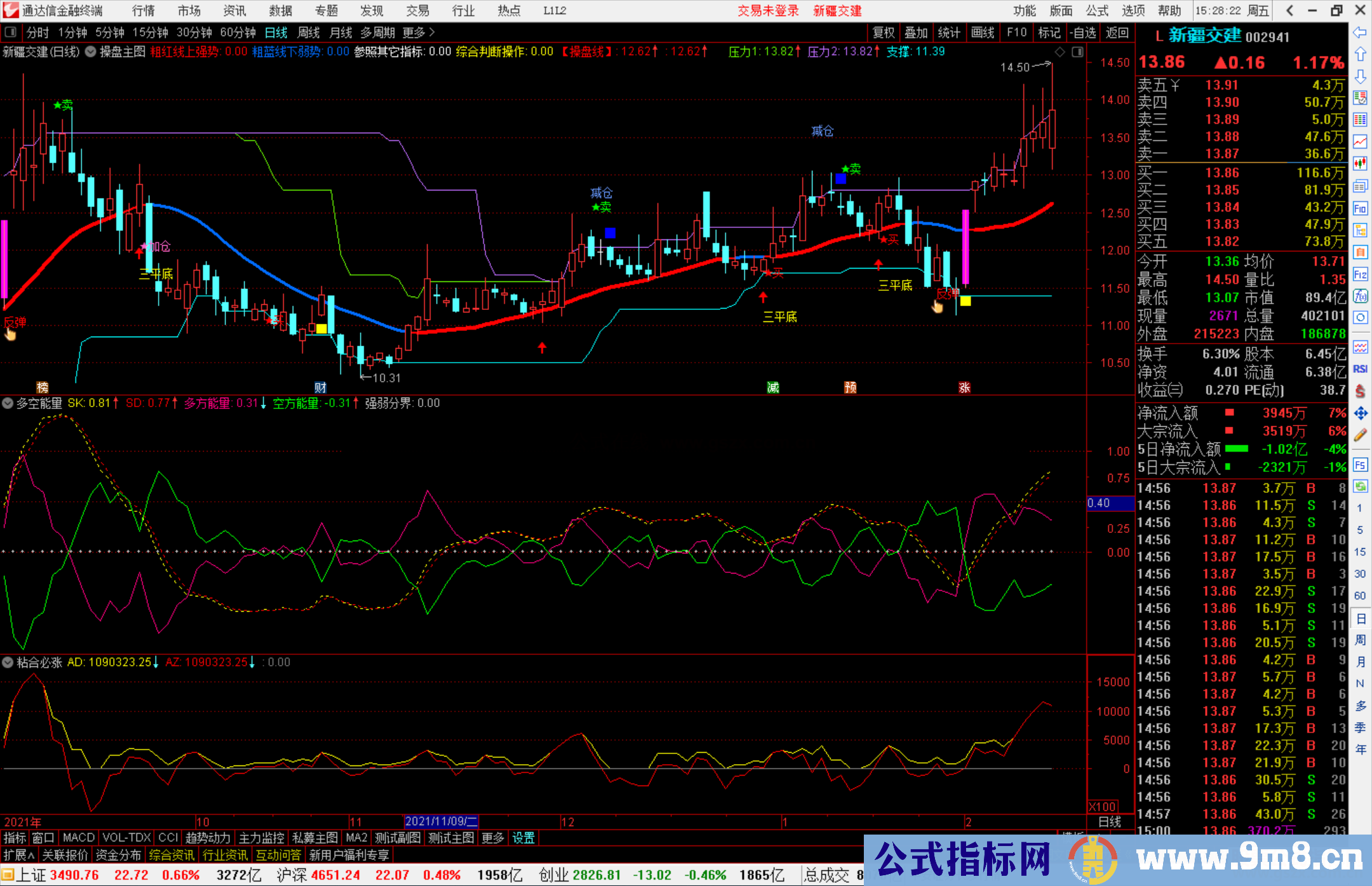The height and width of the screenshot is (886, 1372).
Task: Click the green refresh sidebar icon
Action: pos(1360,487)
